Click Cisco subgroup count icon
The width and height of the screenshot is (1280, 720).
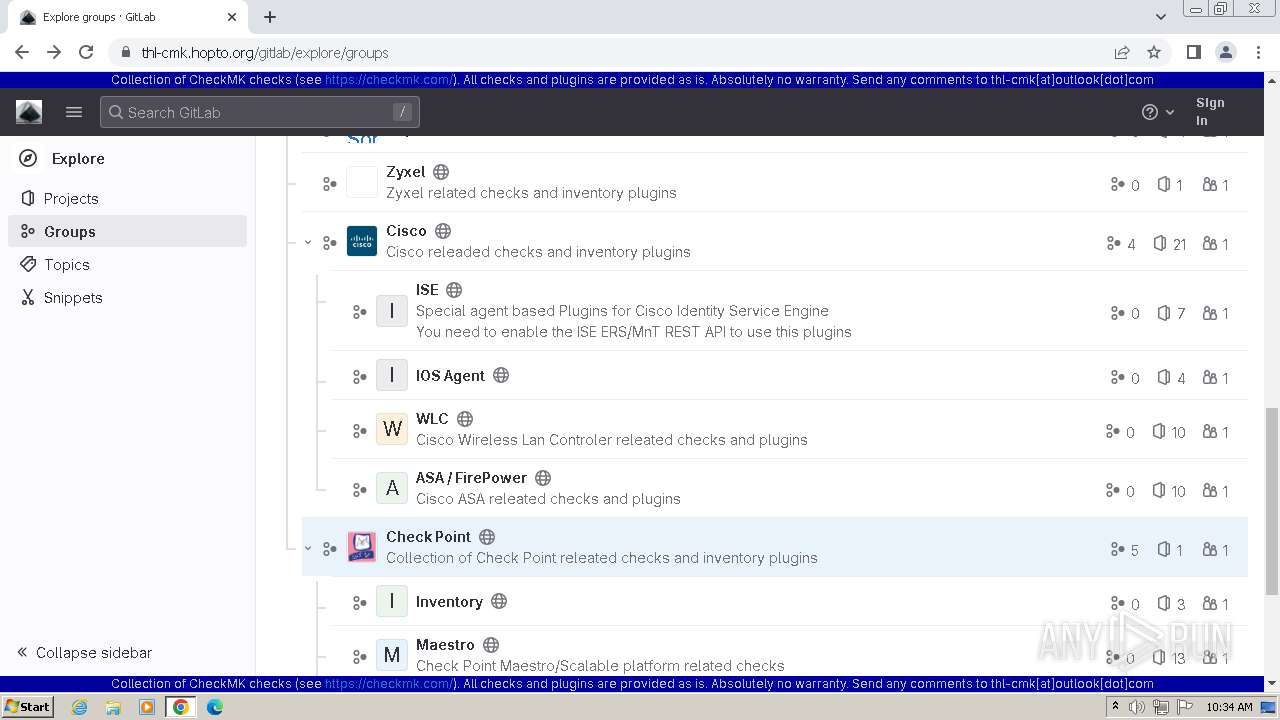tap(1113, 243)
